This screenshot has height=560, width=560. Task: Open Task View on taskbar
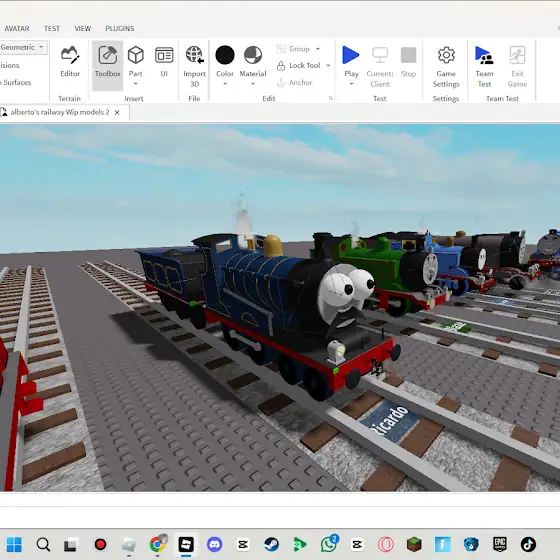click(x=70, y=545)
